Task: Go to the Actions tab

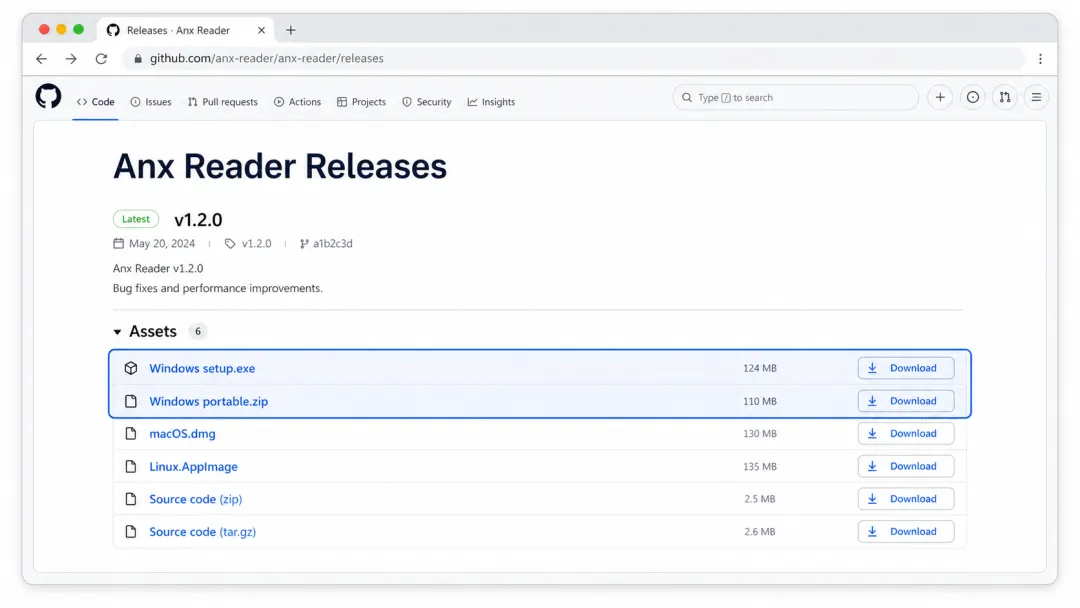Action: (x=298, y=102)
